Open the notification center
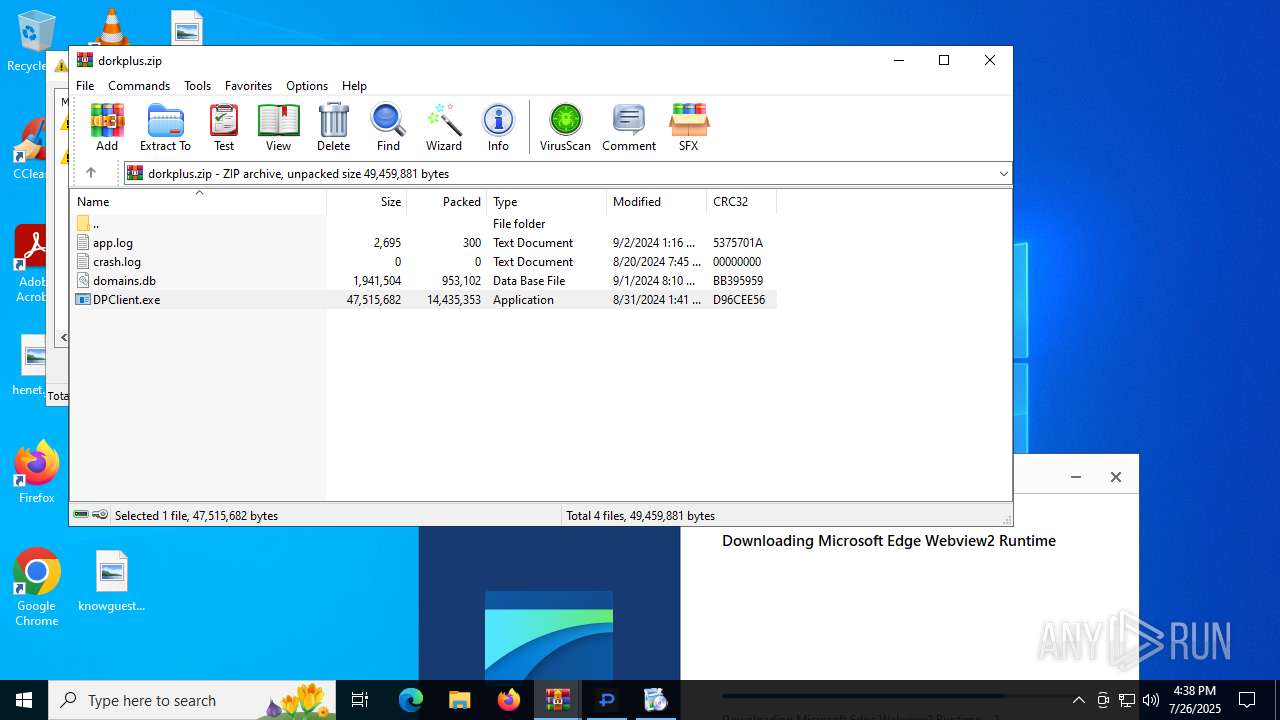 (1247, 700)
